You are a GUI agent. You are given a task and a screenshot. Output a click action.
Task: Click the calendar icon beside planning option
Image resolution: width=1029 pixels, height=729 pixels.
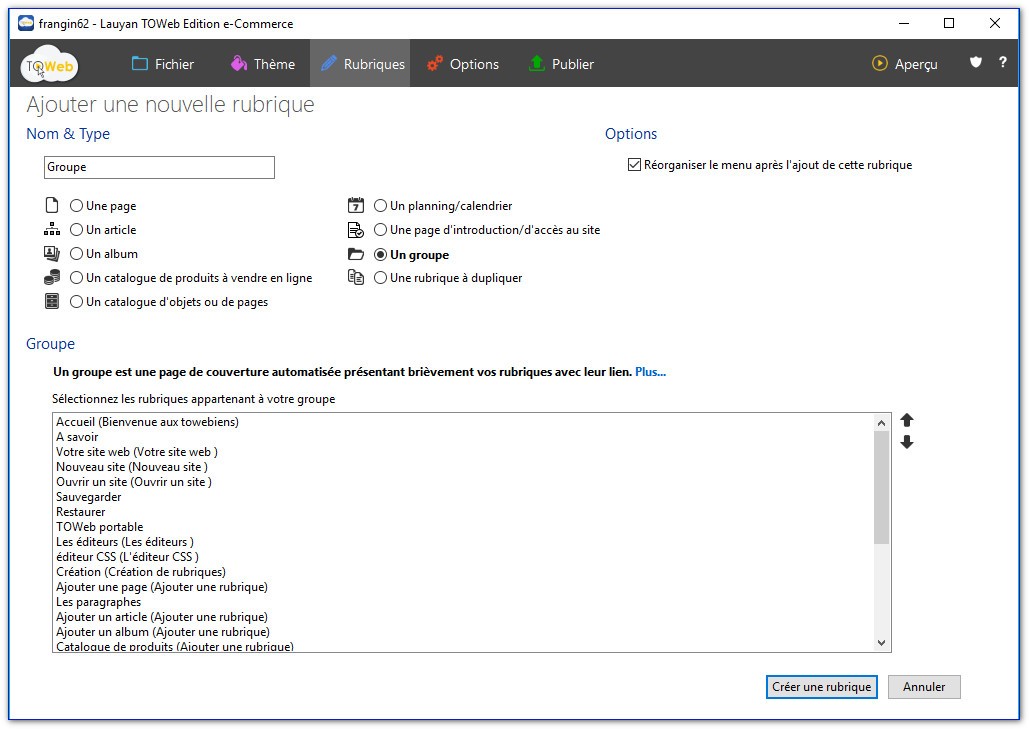point(355,206)
